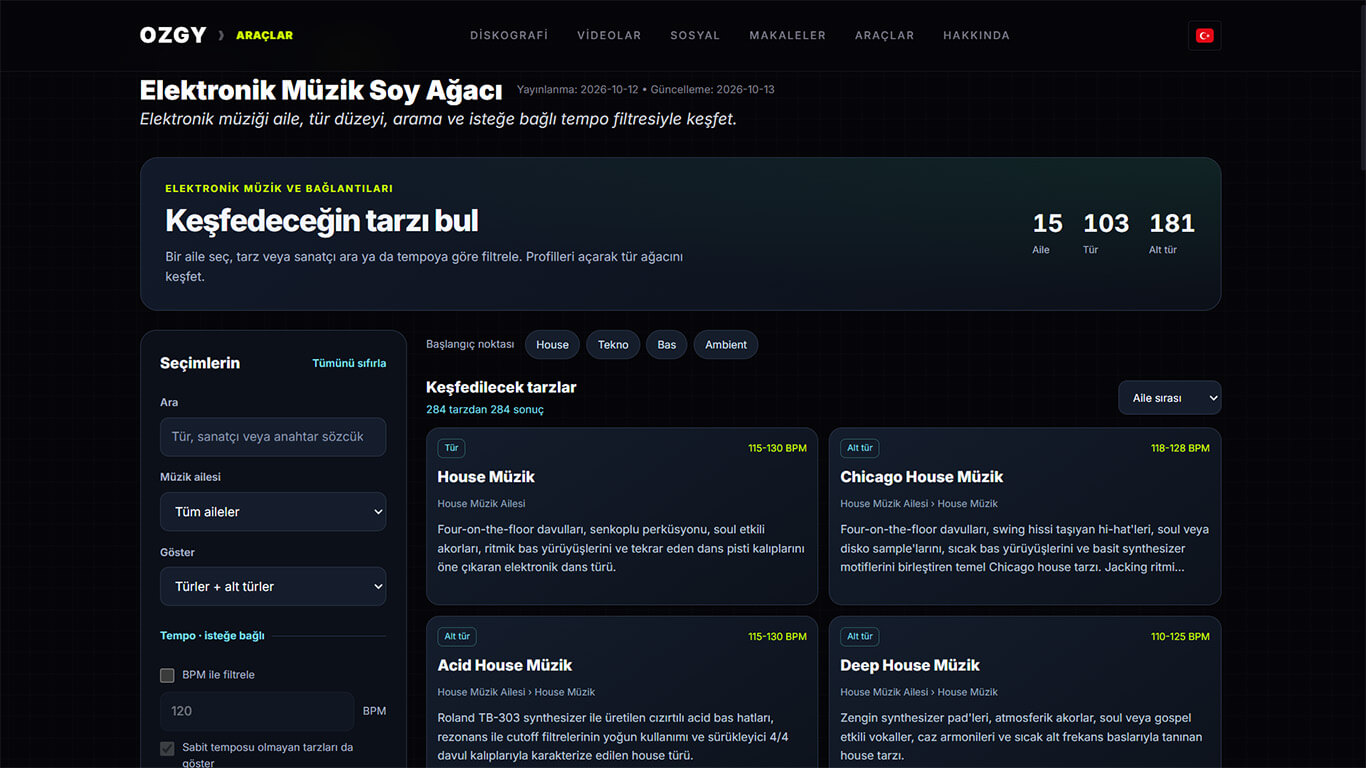This screenshot has width=1366, height=768.
Task: Click the 118-128 BPM tempo label
Action: point(1180,448)
